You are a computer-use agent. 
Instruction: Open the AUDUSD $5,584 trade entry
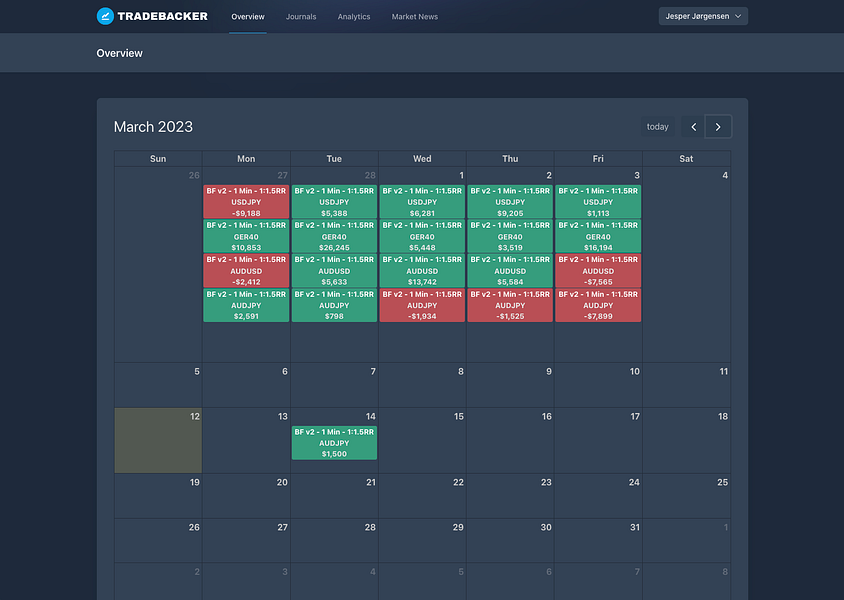point(510,271)
